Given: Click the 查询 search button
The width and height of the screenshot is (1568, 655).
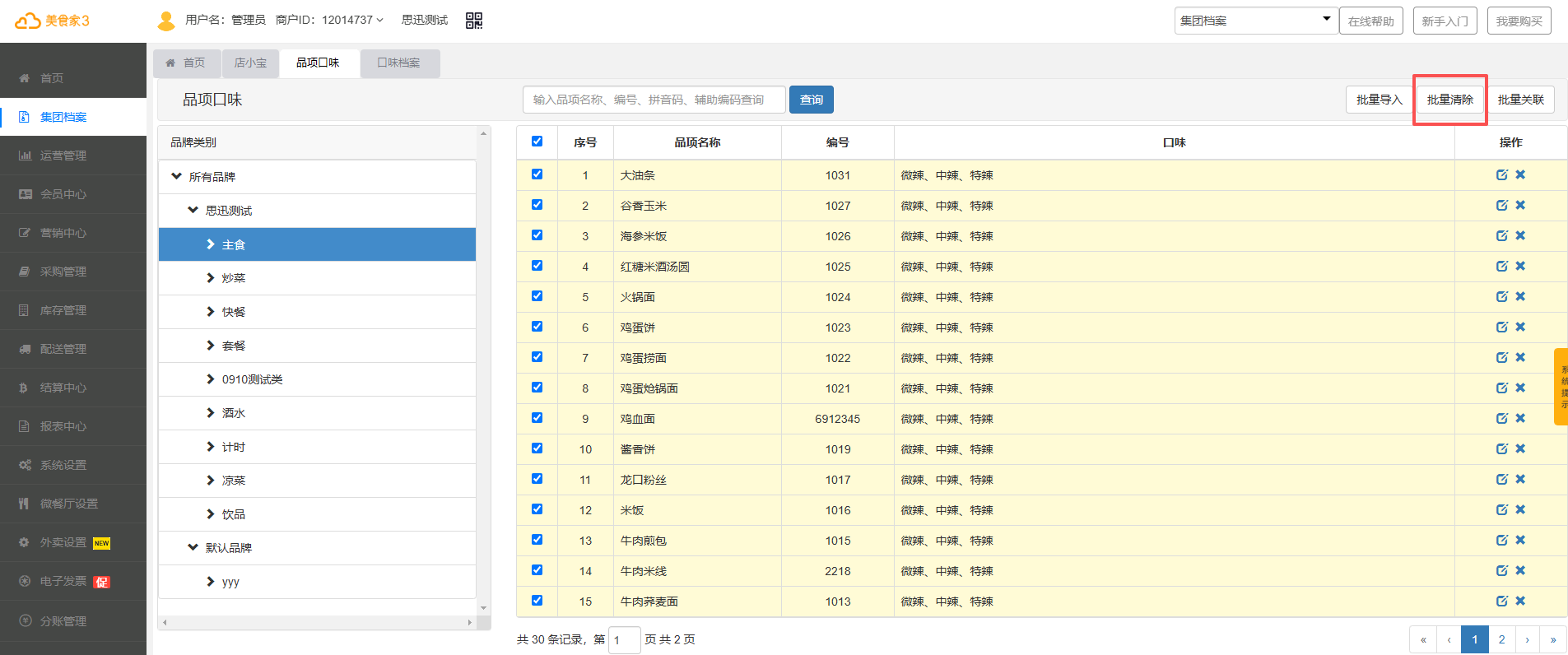Looking at the screenshot, I should click(x=811, y=100).
